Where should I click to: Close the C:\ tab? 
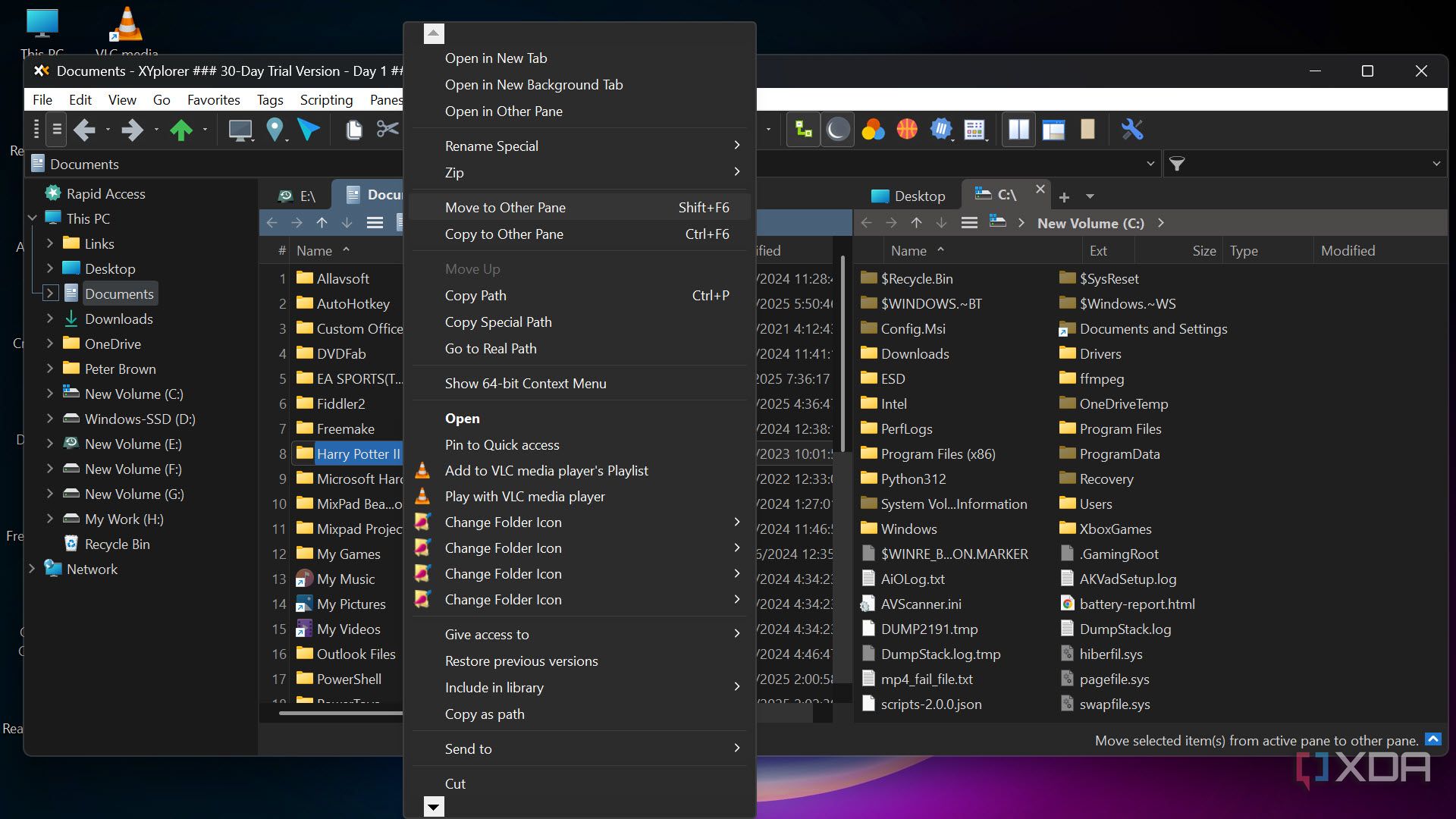click(1040, 189)
